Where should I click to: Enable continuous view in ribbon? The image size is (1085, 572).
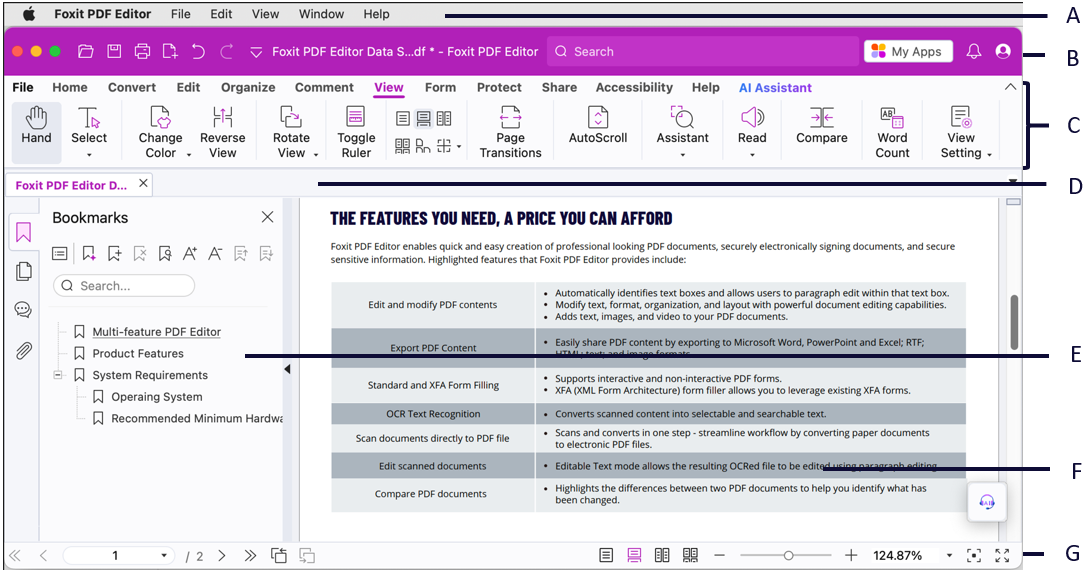pyautogui.click(x=423, y=118)
